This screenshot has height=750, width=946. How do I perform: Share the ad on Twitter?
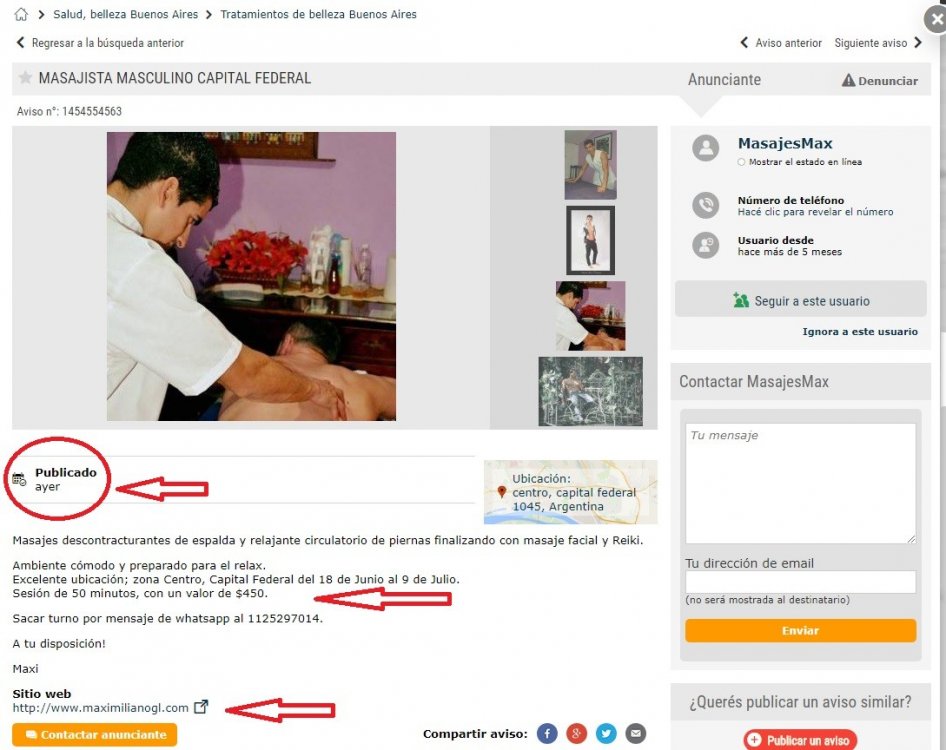[606, 734]
